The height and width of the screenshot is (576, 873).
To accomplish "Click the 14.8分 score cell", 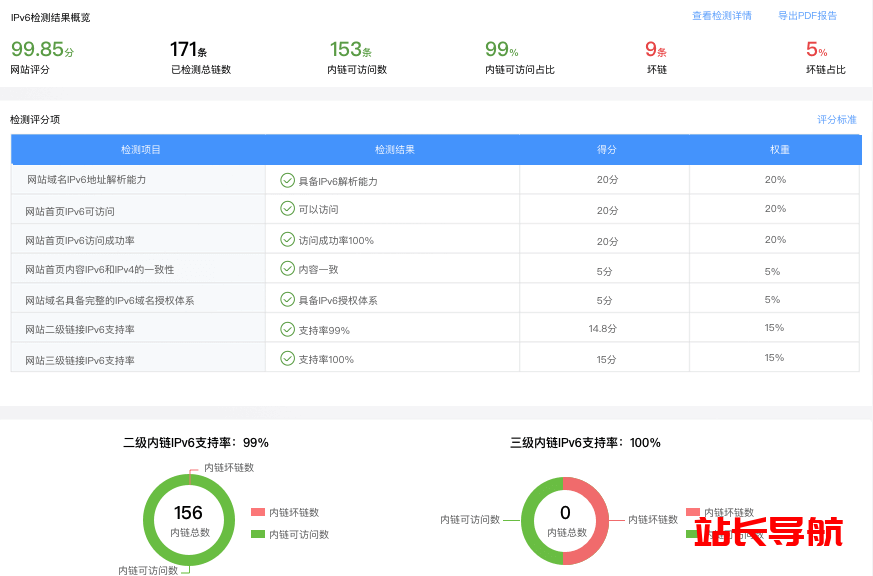I will click(x=602, y=329).
